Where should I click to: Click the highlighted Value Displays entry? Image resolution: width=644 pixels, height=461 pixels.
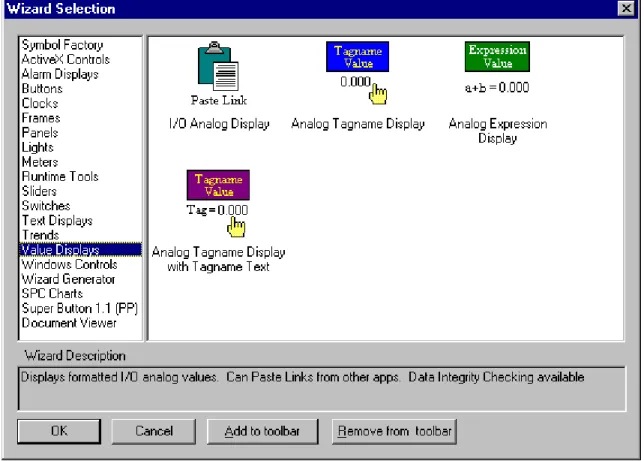[80, 250]
